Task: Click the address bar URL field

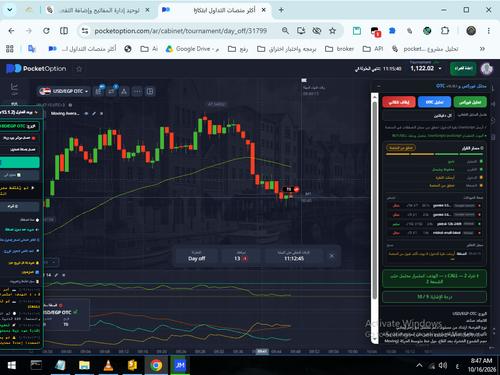Action: pyautogui.click(x=180, y=31)
